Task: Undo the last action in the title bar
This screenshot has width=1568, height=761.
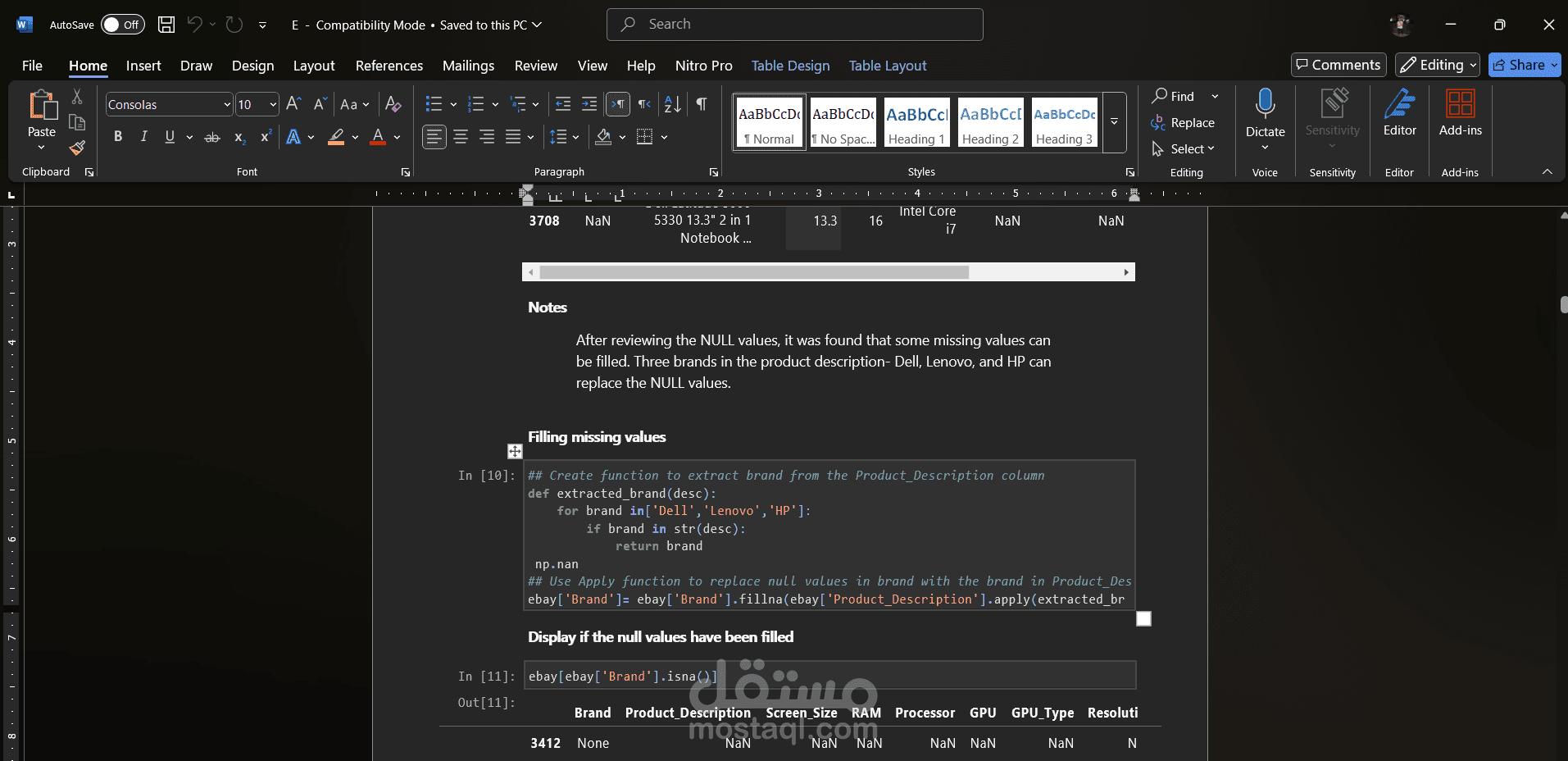Action: click(194, 25)
